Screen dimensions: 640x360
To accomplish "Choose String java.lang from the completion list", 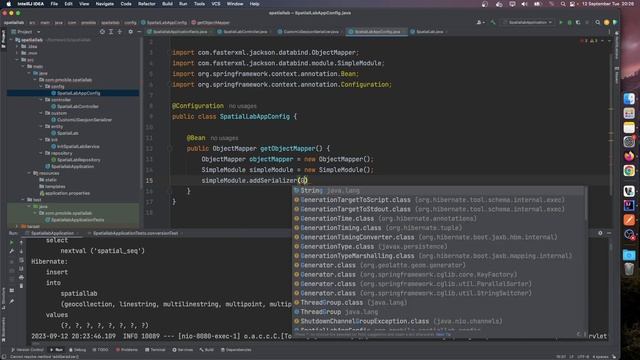I will pos(439,191).
